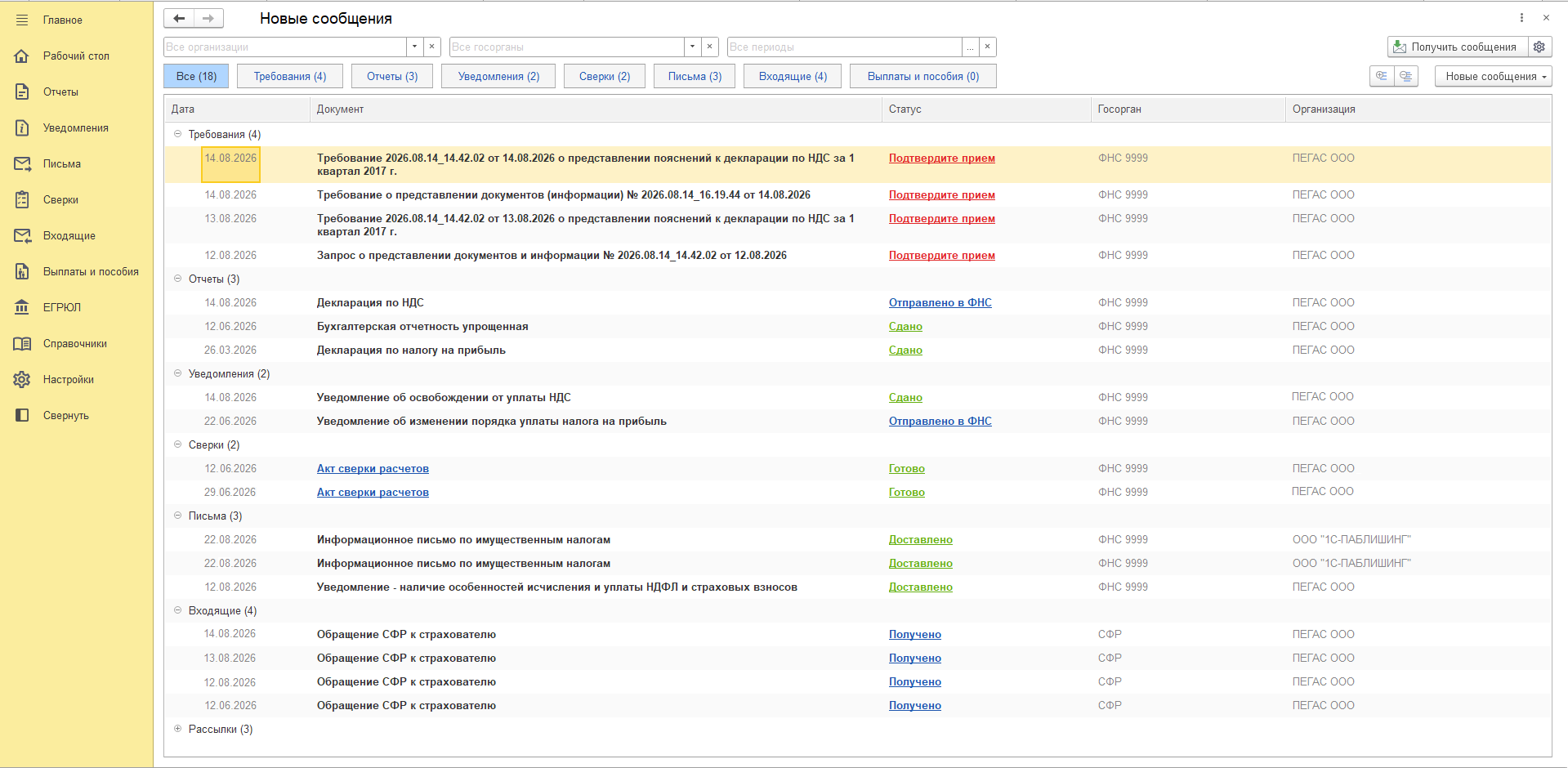Open settings gear beside Получить сообщения
This screenshot has width=1568, height=768.
1539,47
